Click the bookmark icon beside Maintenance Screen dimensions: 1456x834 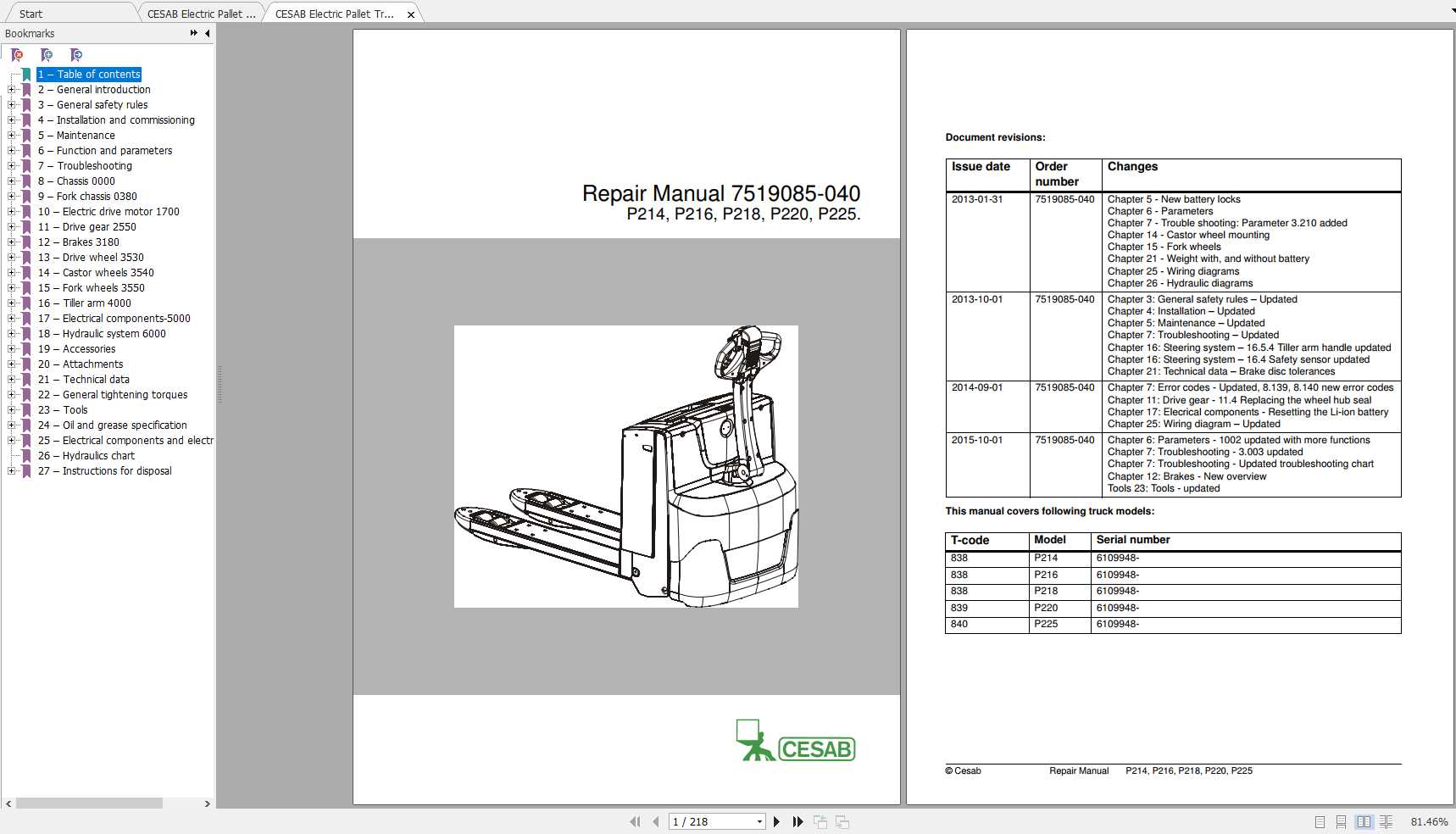tap(27, 136)
